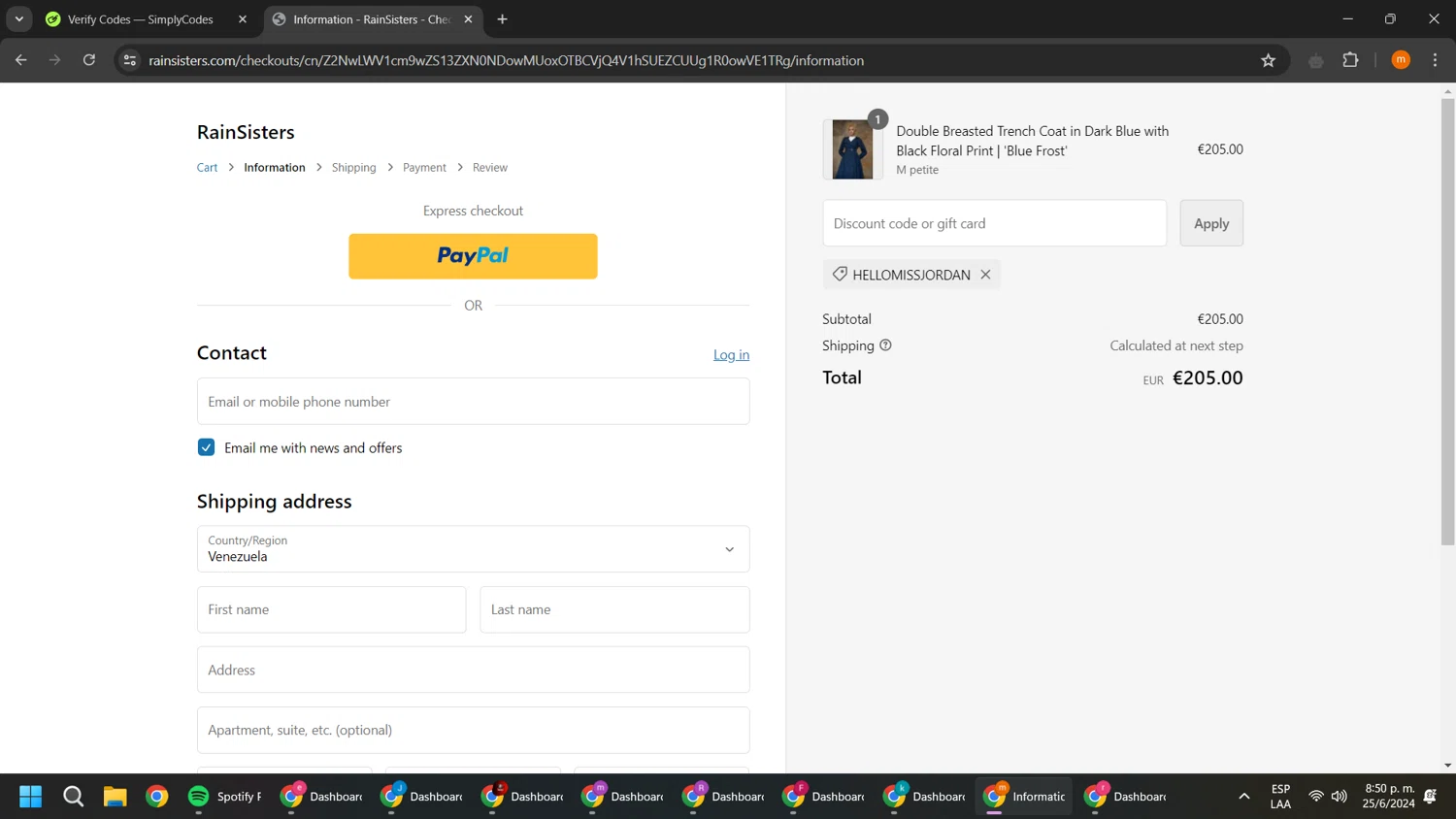
Task: Close the Information RainSisters tab
Action: tap(468, 19)
